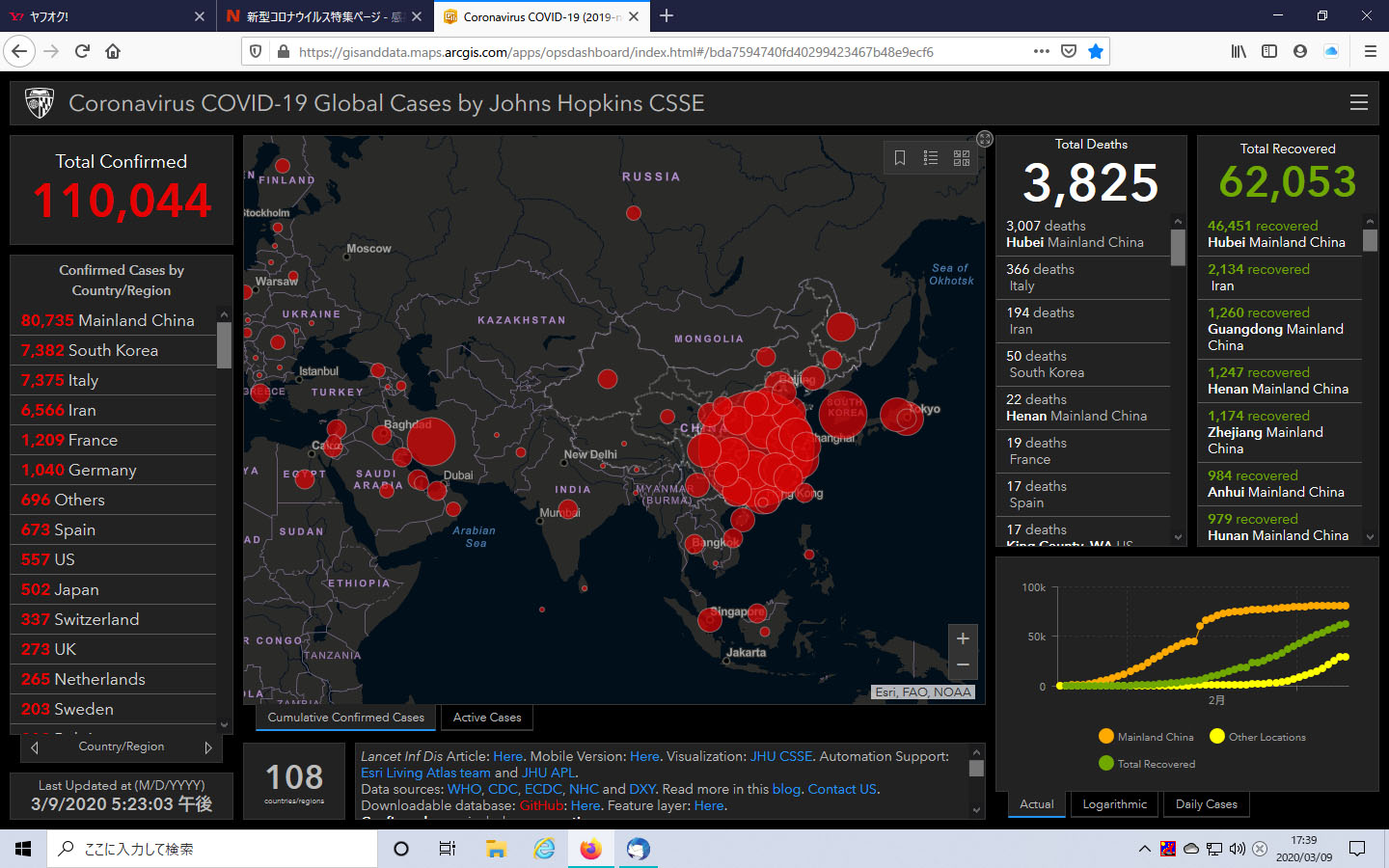This screenshot has width=1389, height=868.
Task: Click the Firefox bookmark star icon
Action: click(x=1096, y=52)
